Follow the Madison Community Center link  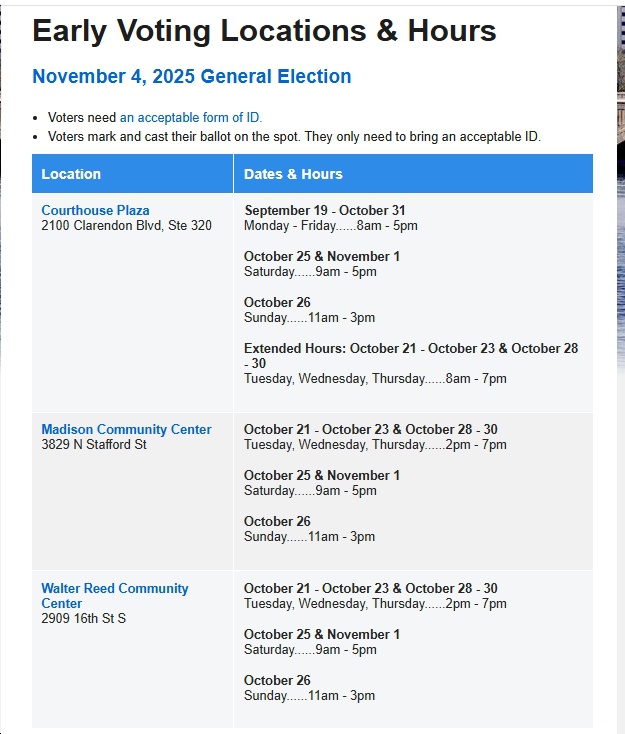[126, 430]
